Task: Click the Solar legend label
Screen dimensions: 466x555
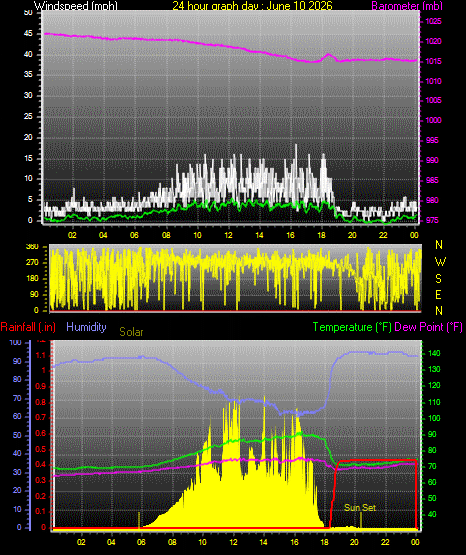Action: (131, 332)
